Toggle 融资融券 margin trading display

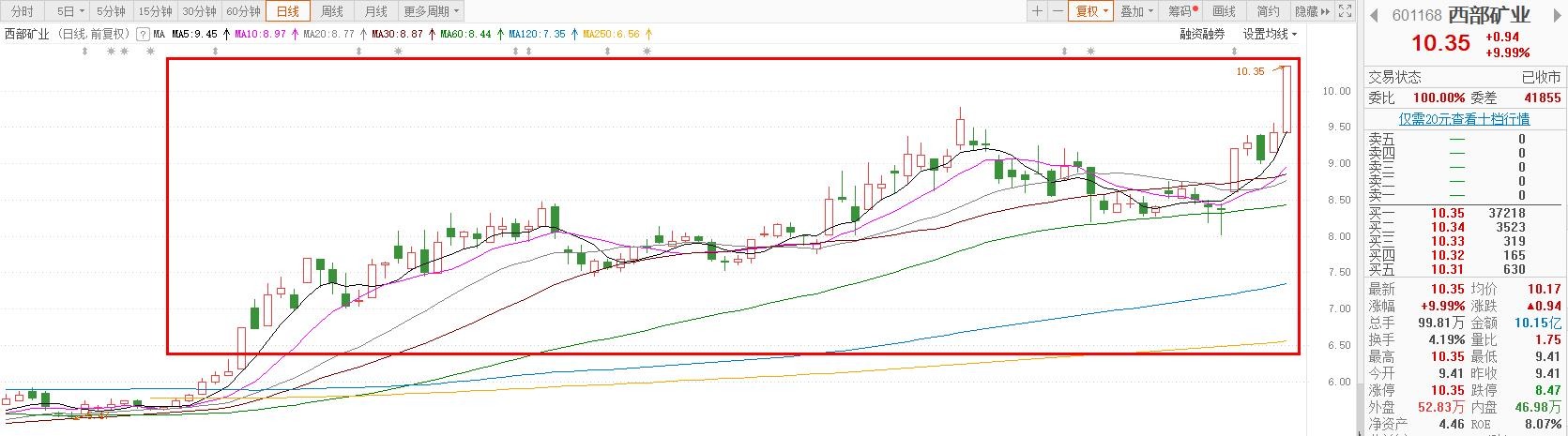coord(1202,34)
